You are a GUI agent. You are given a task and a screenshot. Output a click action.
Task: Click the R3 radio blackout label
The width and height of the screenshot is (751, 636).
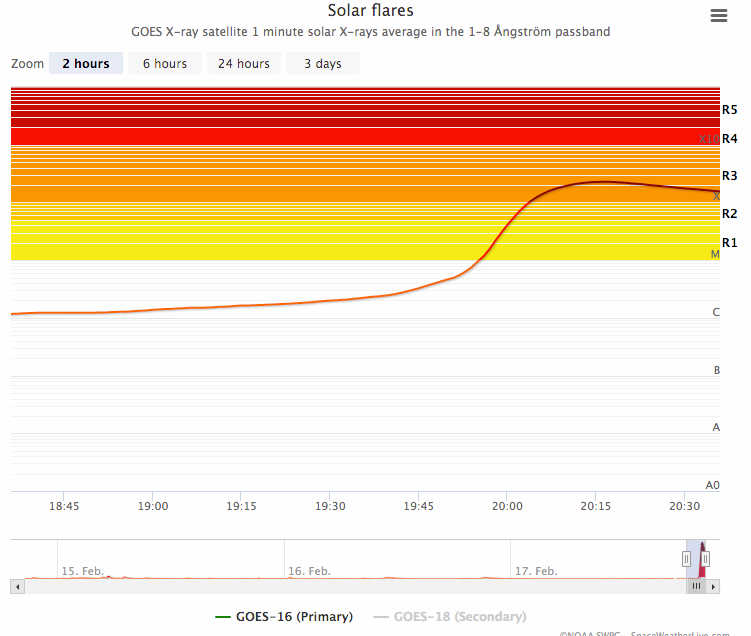[x=729, y=176]
